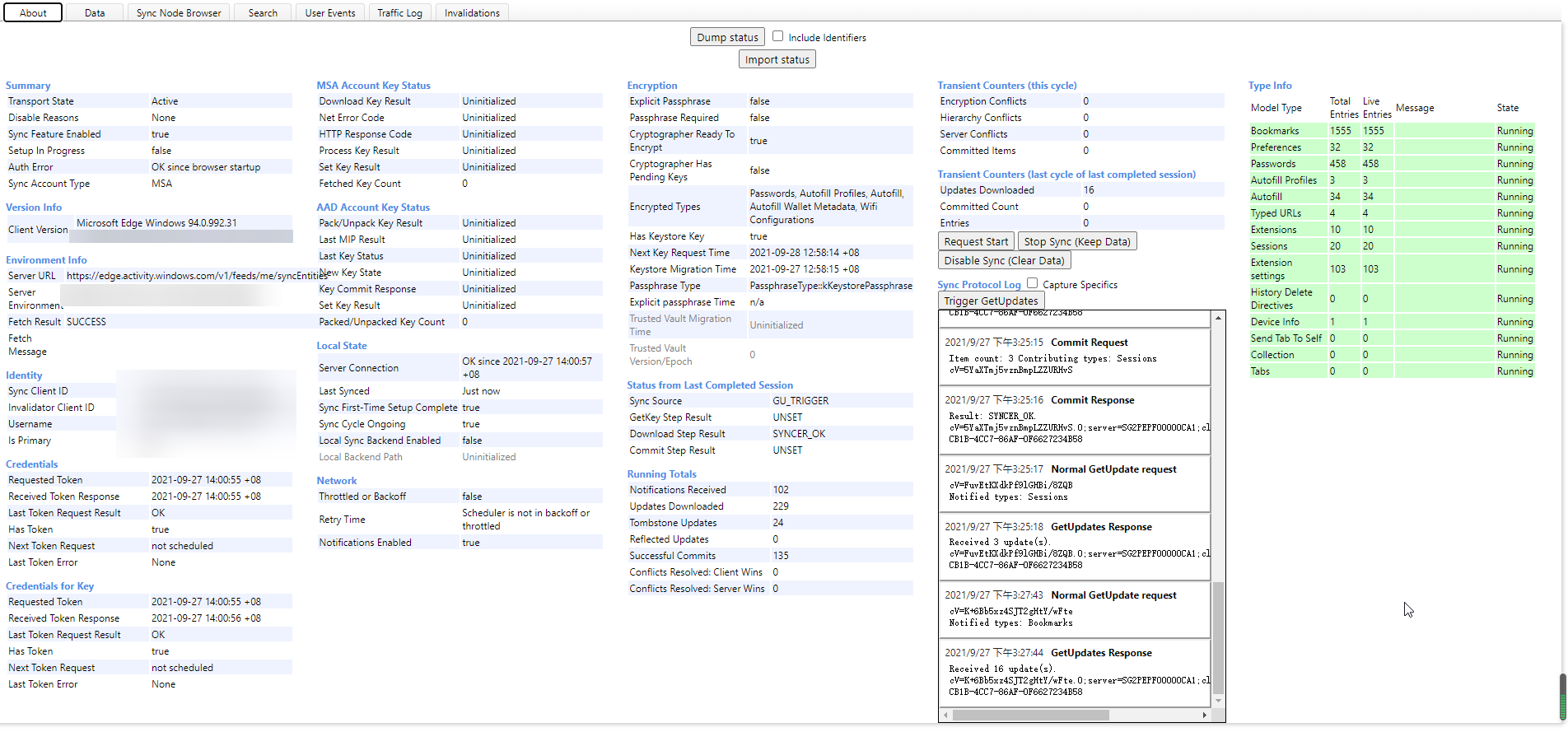
Task: Click Stop Sync (Keep Data)
Action: 1077,241
